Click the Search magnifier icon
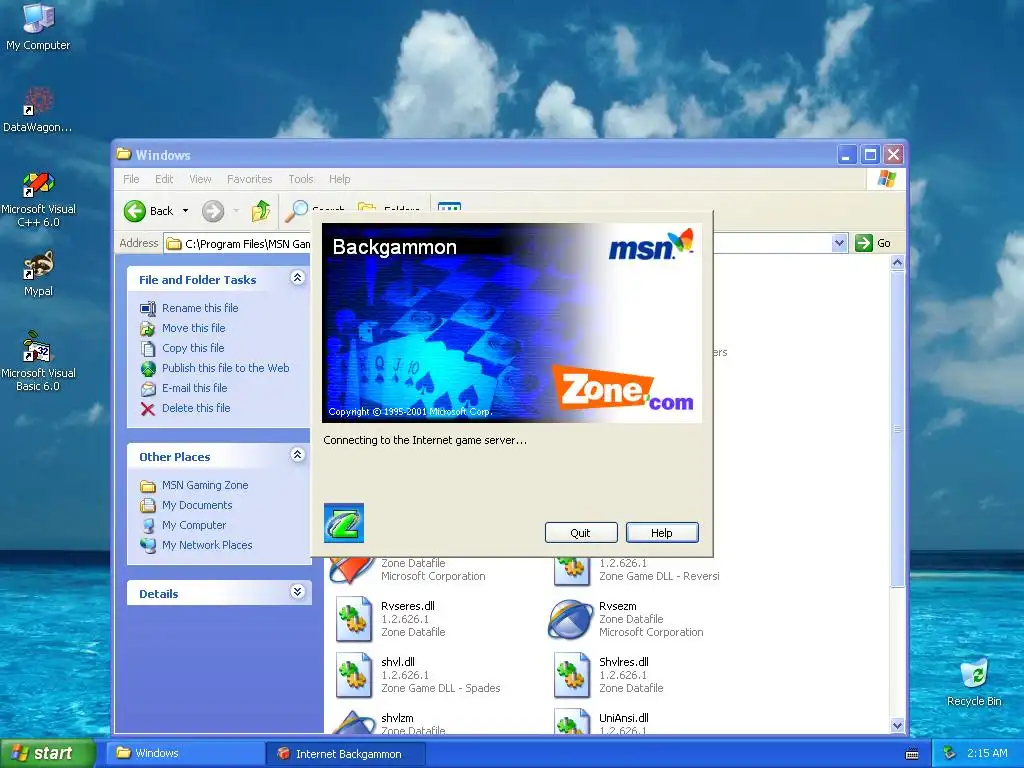Screen dimensions: 1024x768 point(296,210)
